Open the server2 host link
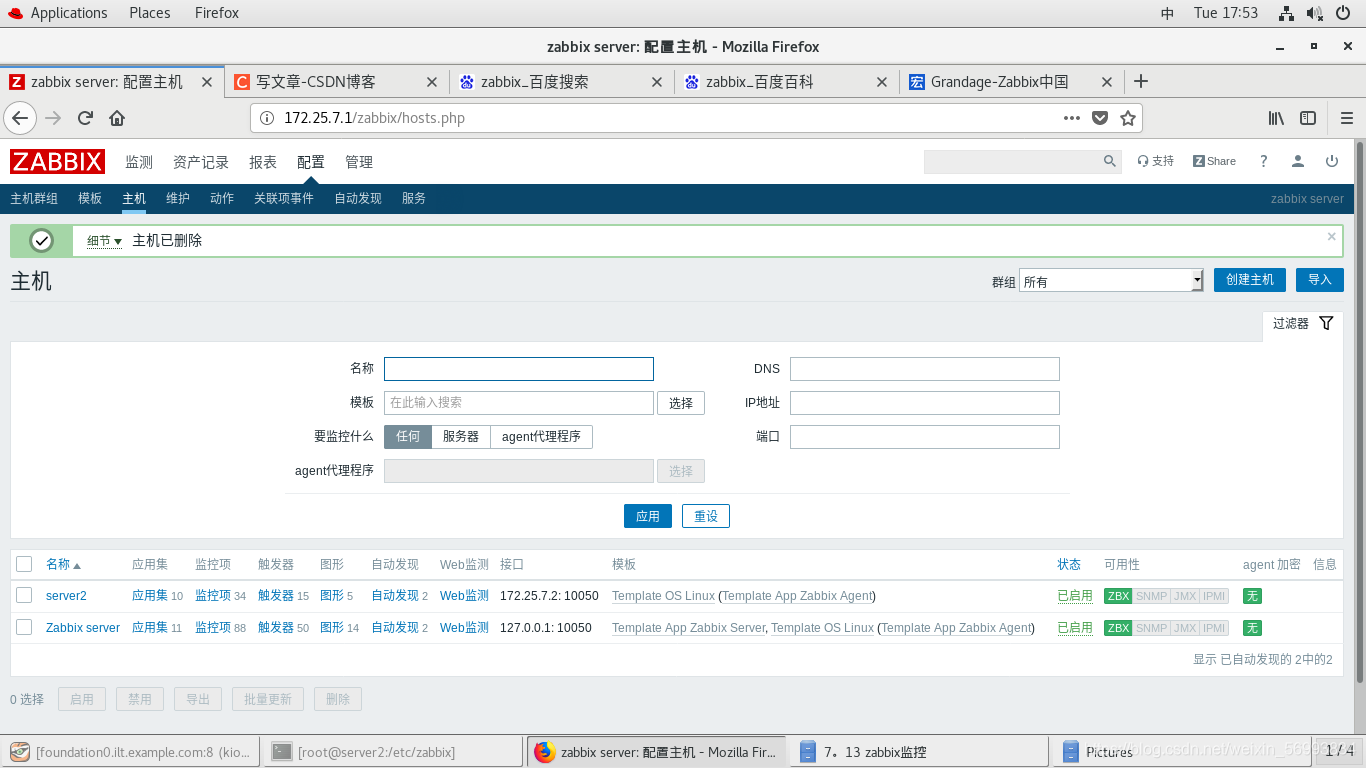Image resolution: width=1366 pixels, height=768 pixels. pos(66,596)
